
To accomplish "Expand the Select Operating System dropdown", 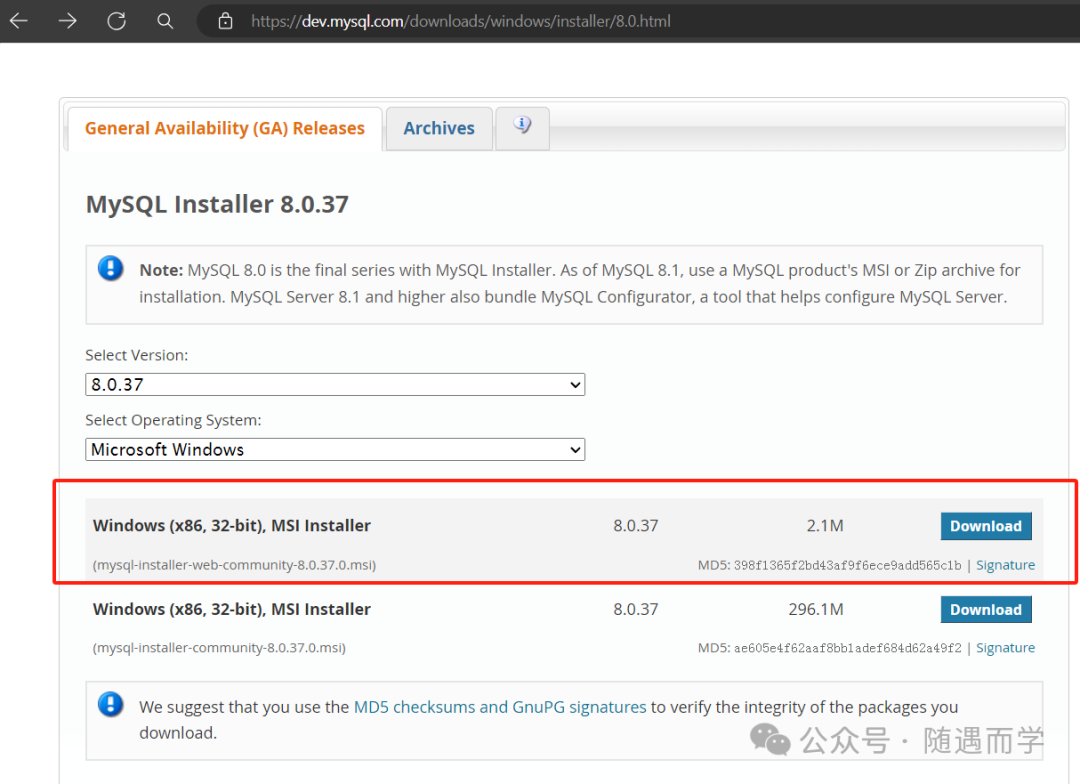I will 335,449.
